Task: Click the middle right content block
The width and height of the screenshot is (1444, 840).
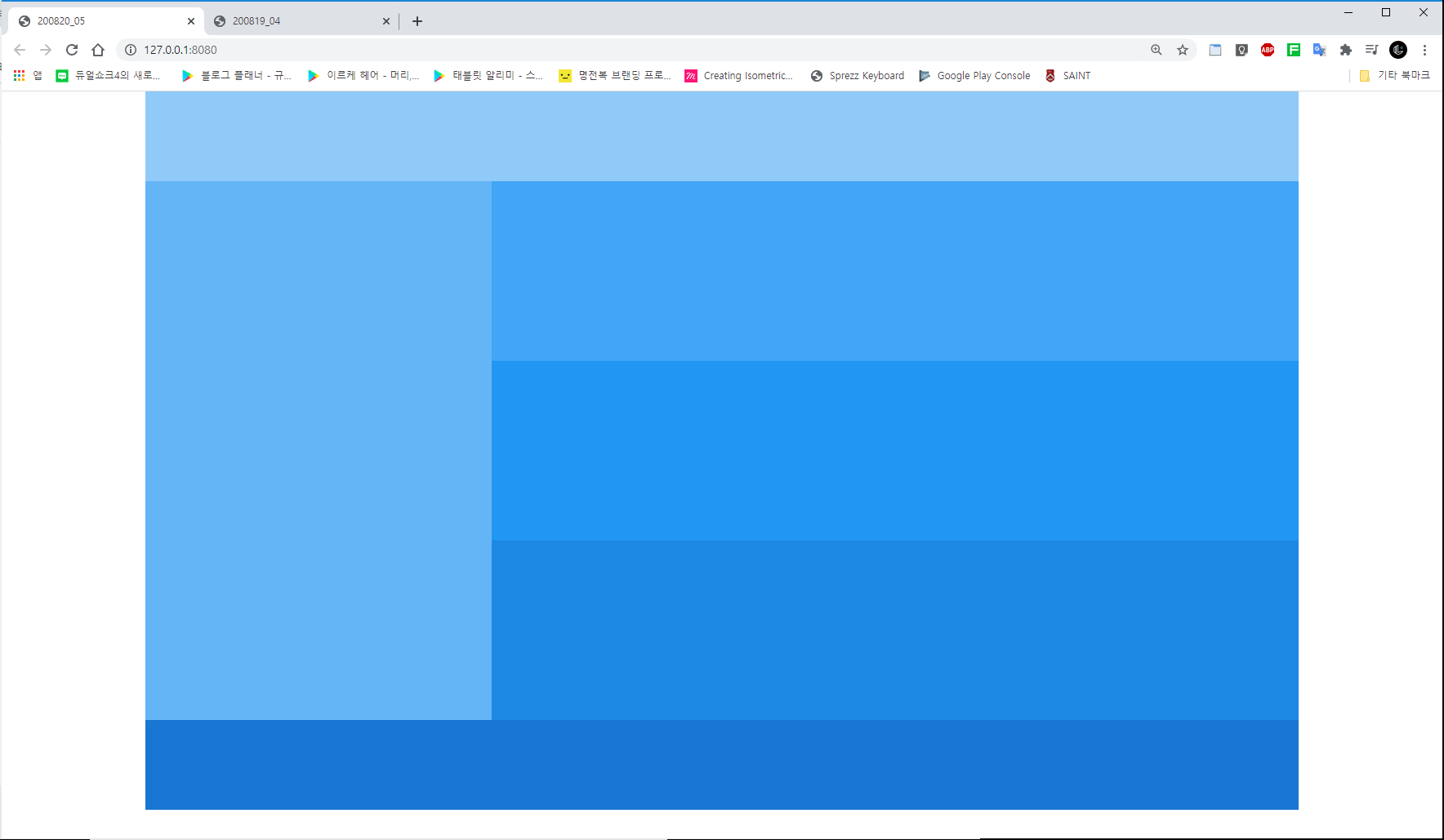Action: 895,451
